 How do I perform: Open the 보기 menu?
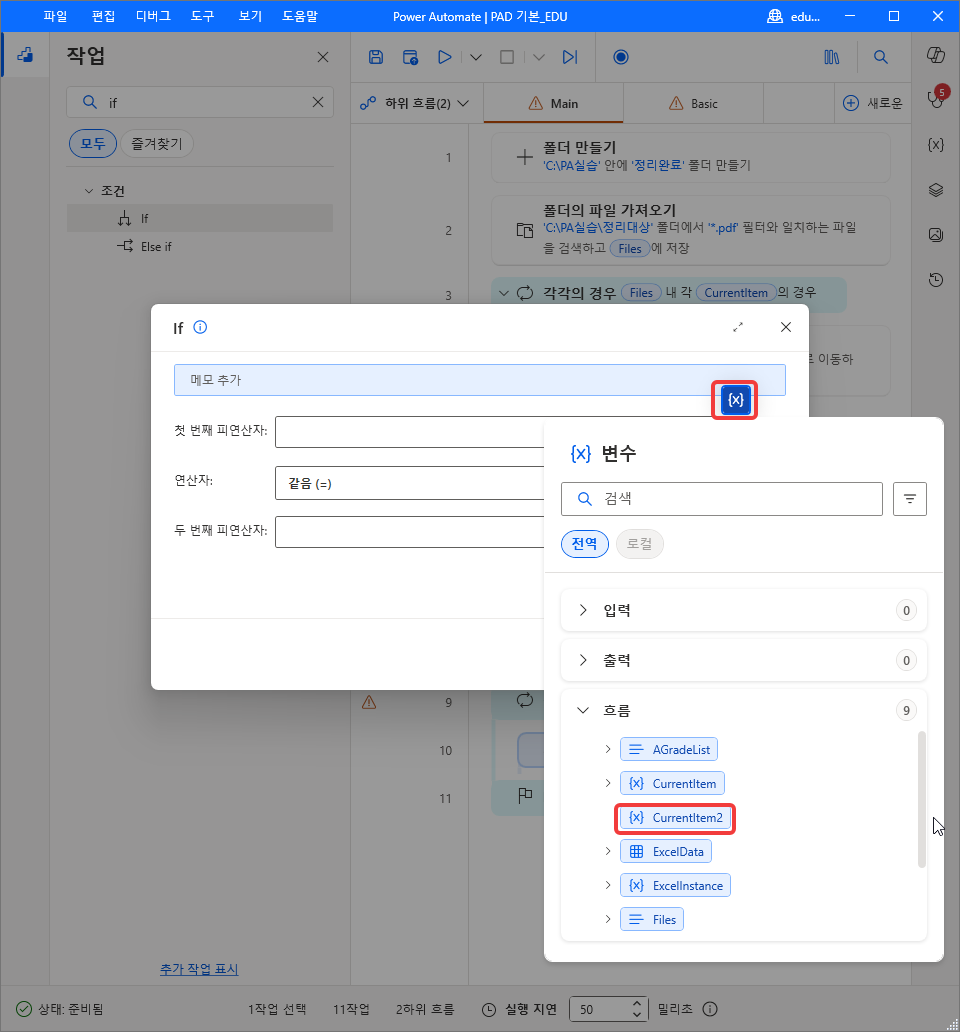(250, 16)
